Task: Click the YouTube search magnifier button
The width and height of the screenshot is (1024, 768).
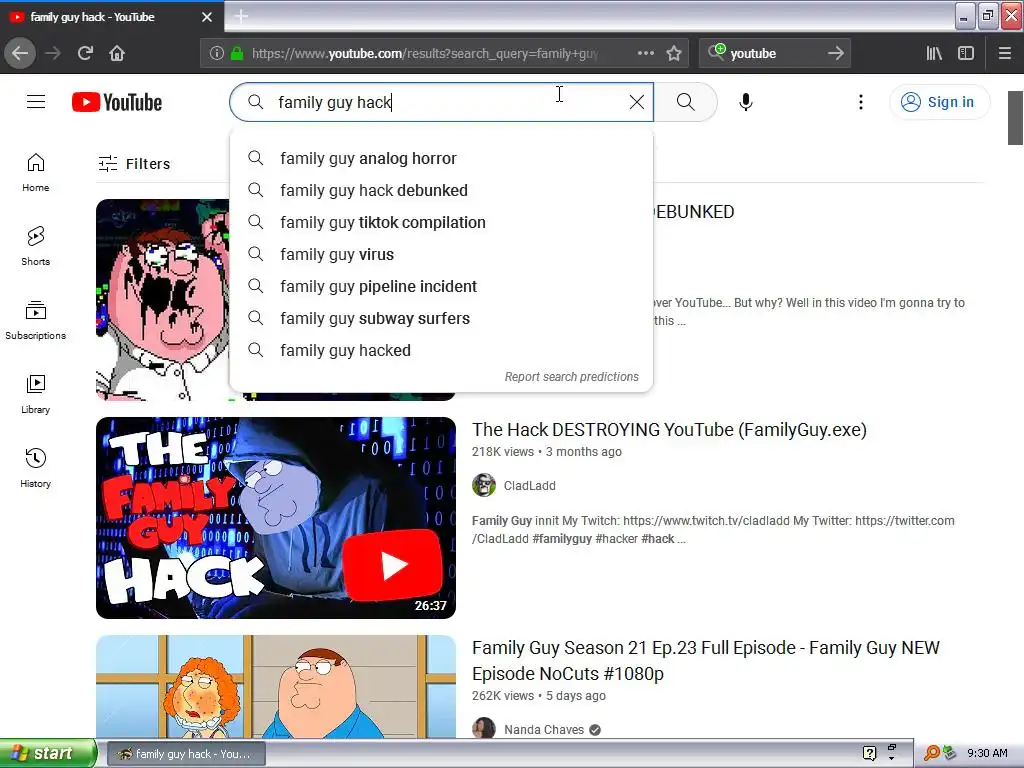Action: click(686, 102)
